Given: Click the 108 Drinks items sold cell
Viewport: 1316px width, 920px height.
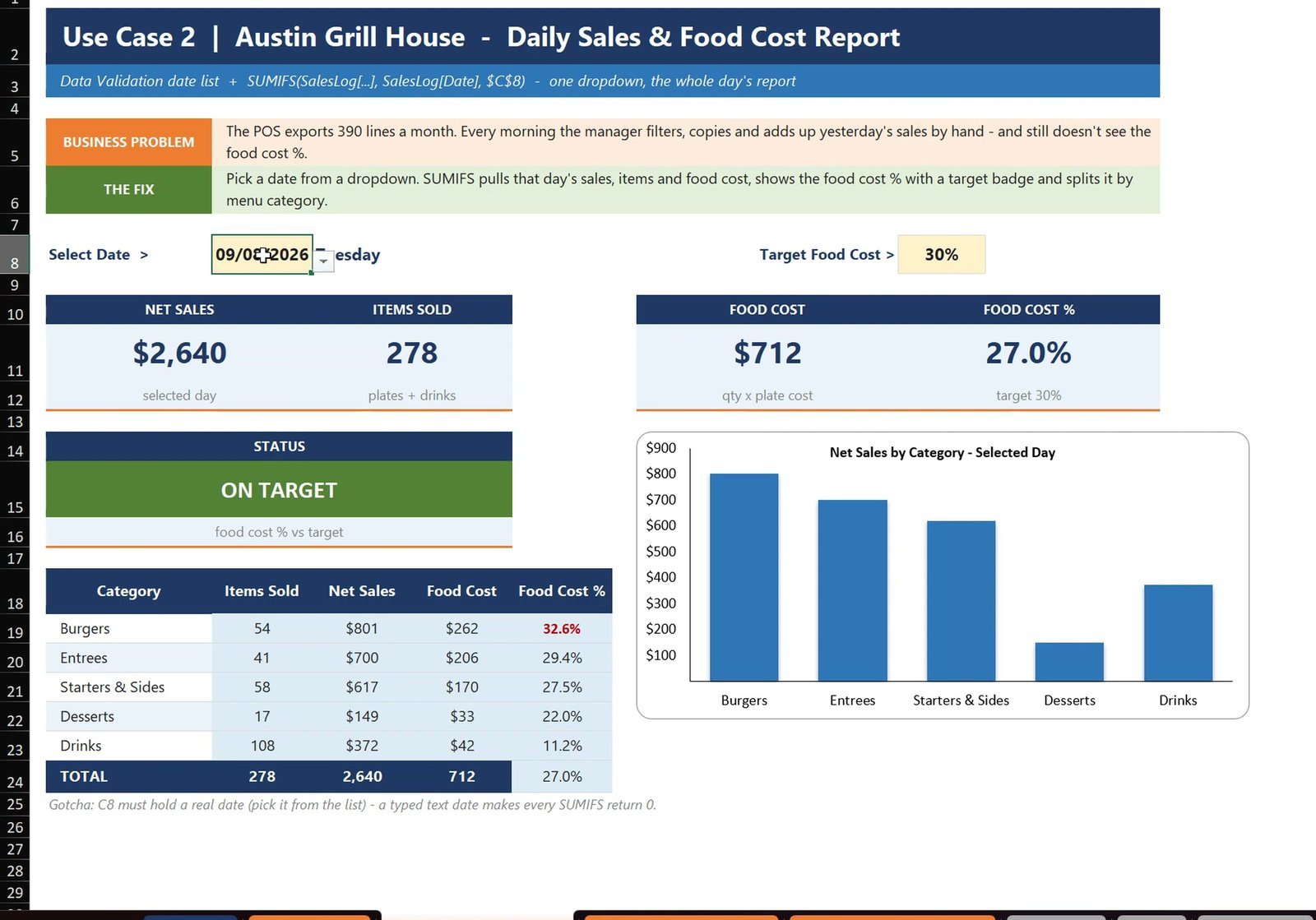Looking at the screenshot, I should (262, 746).
